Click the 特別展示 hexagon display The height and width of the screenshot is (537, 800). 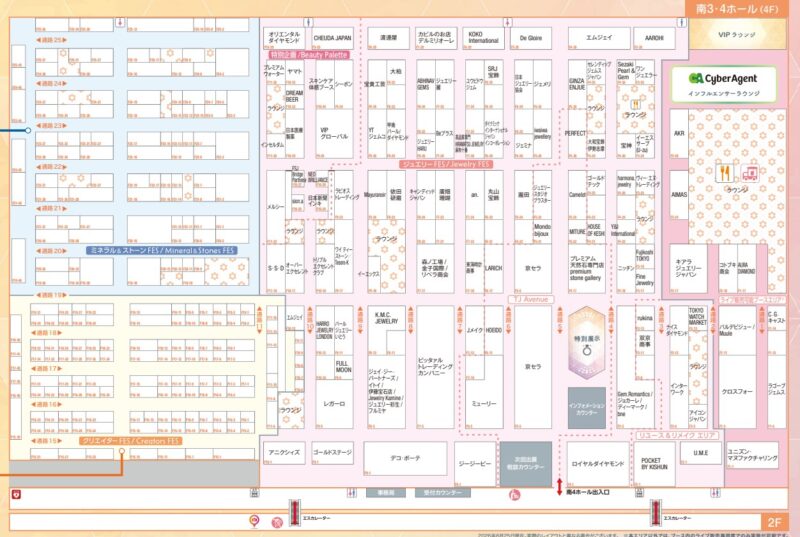point(587,343)
